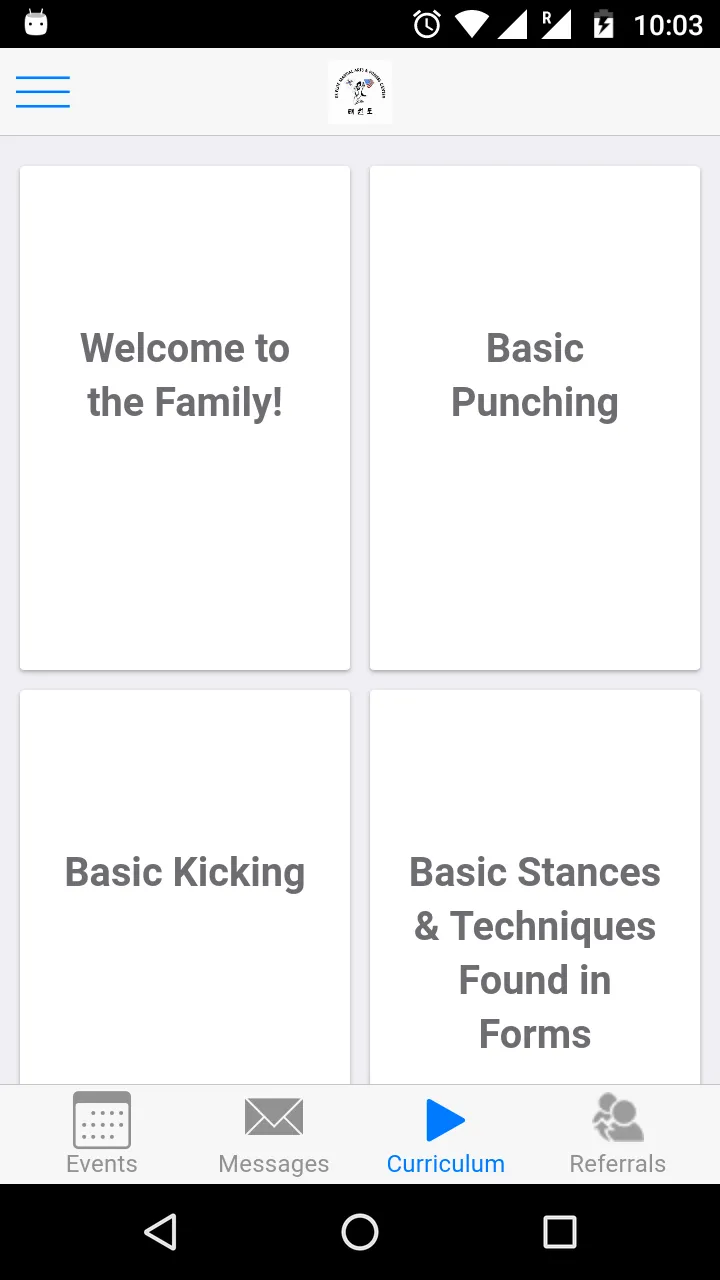Tap the Android home button
The image size is (720, 1280).
pyautogui.click(x=360, y=1232)
